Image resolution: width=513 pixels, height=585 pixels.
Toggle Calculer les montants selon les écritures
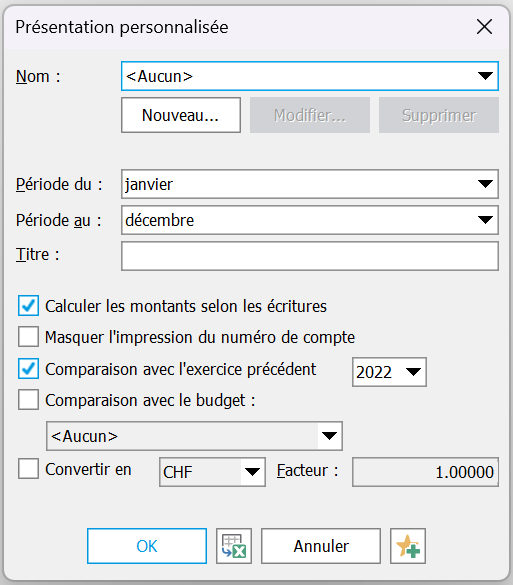tap(28, 306)
